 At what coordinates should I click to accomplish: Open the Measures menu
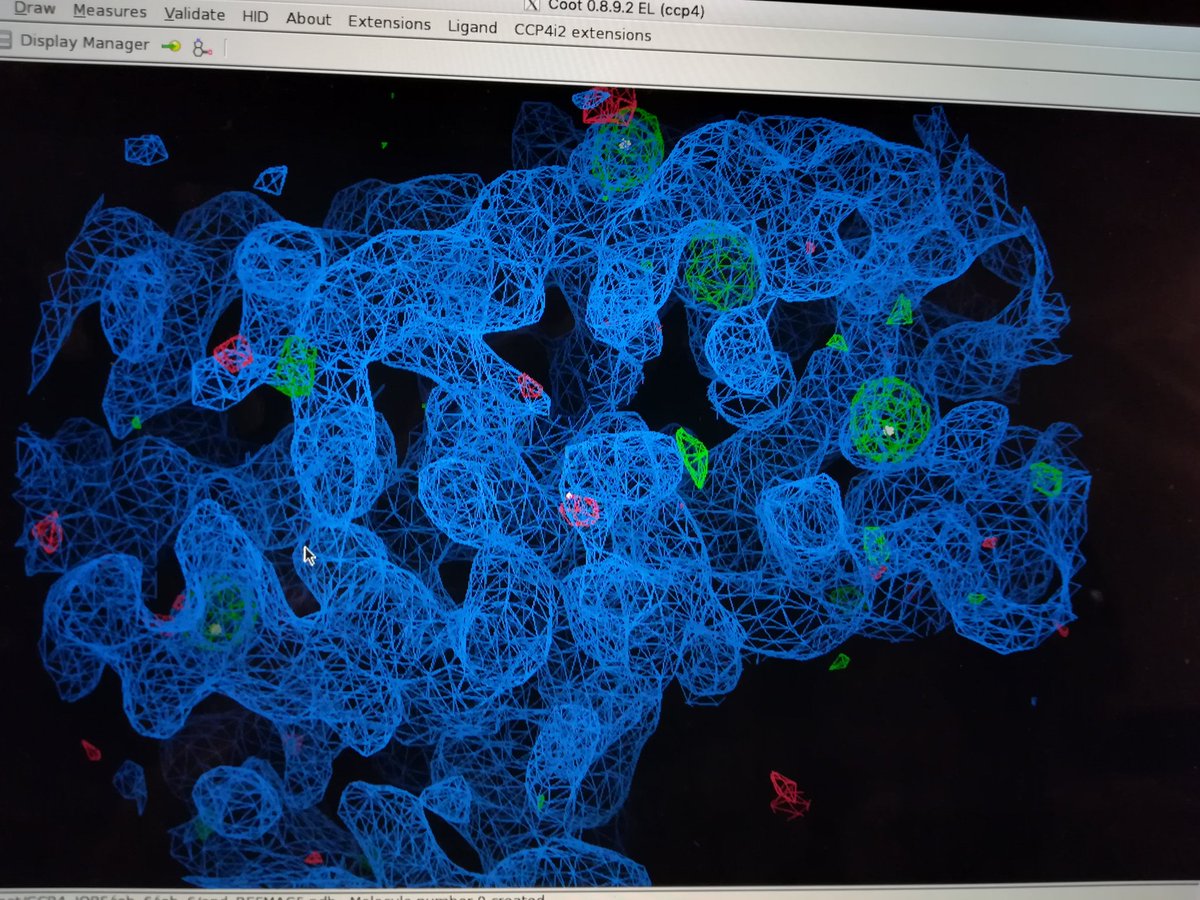point(109,10)
